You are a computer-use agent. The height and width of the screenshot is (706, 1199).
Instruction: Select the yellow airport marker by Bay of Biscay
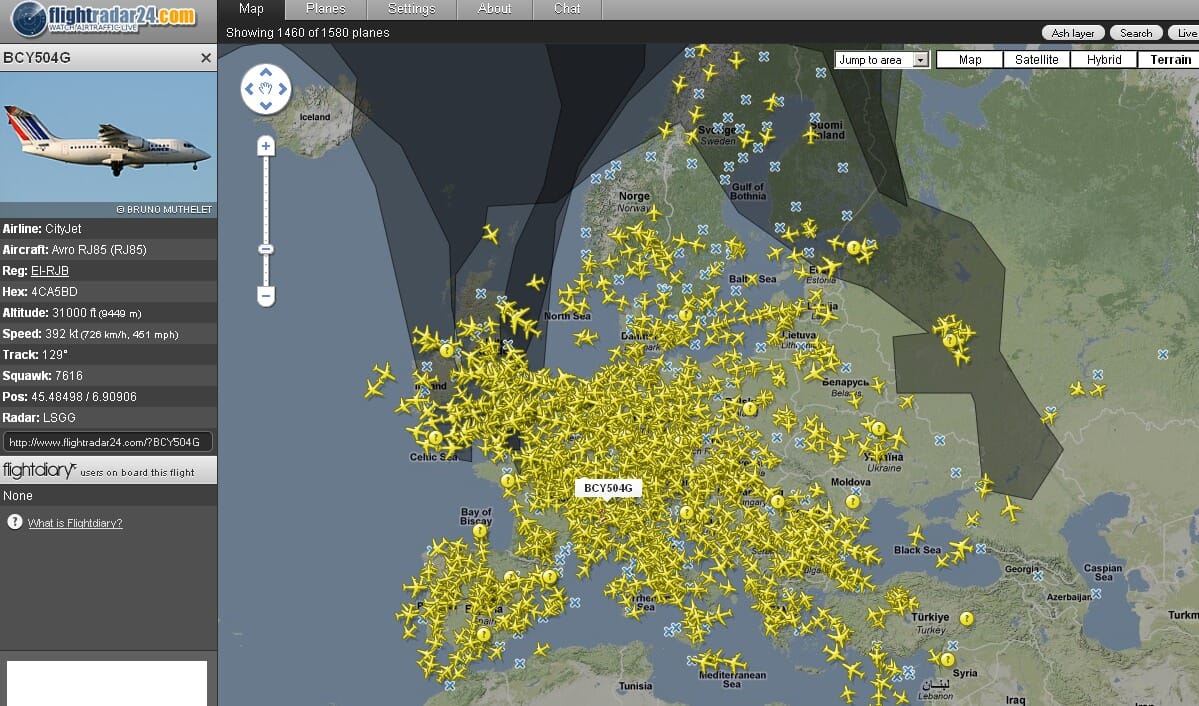pyautogui.click(x=479, y=530)
